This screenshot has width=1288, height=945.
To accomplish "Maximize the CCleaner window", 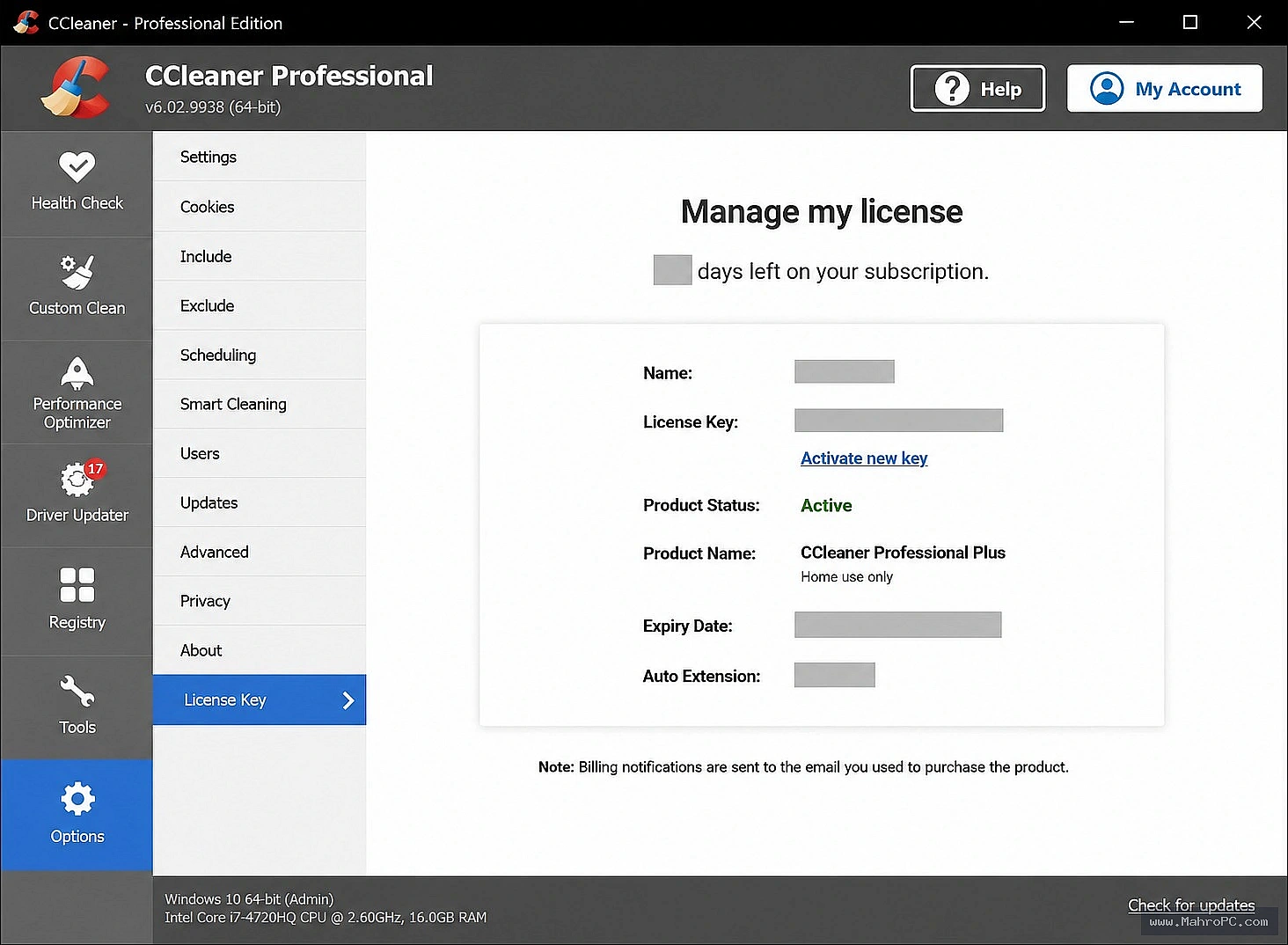I will [1190, 23].
